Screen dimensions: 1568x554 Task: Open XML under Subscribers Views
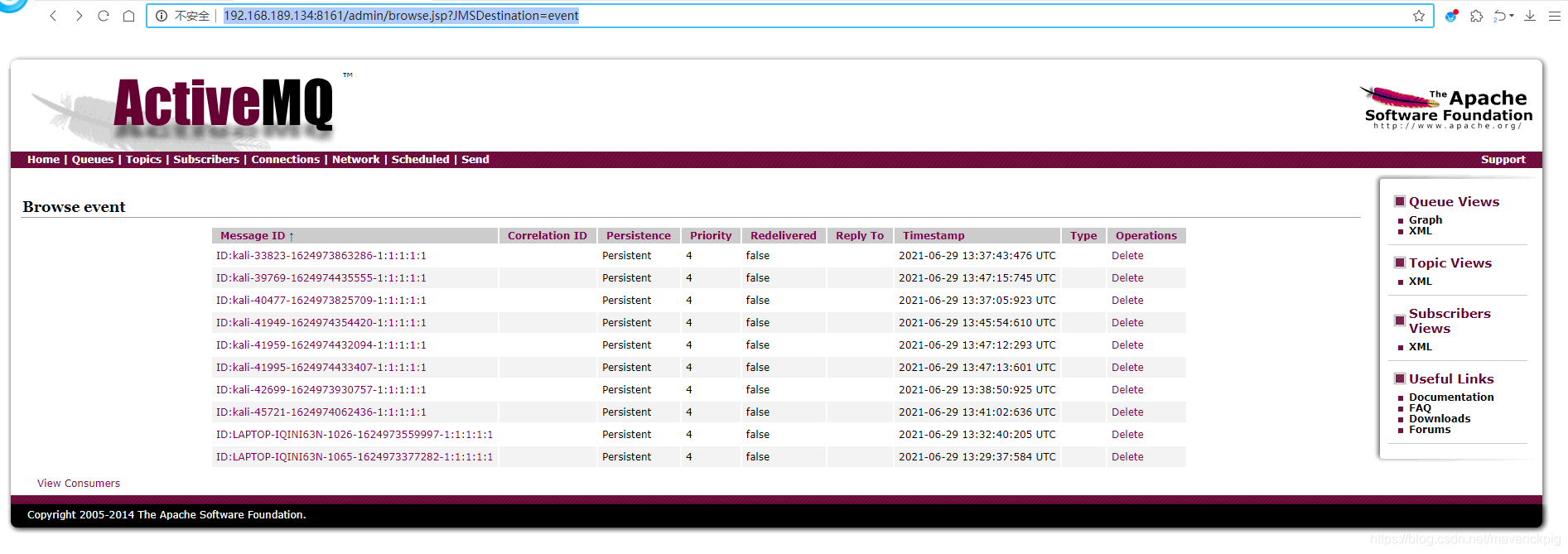pos(1421,347)
